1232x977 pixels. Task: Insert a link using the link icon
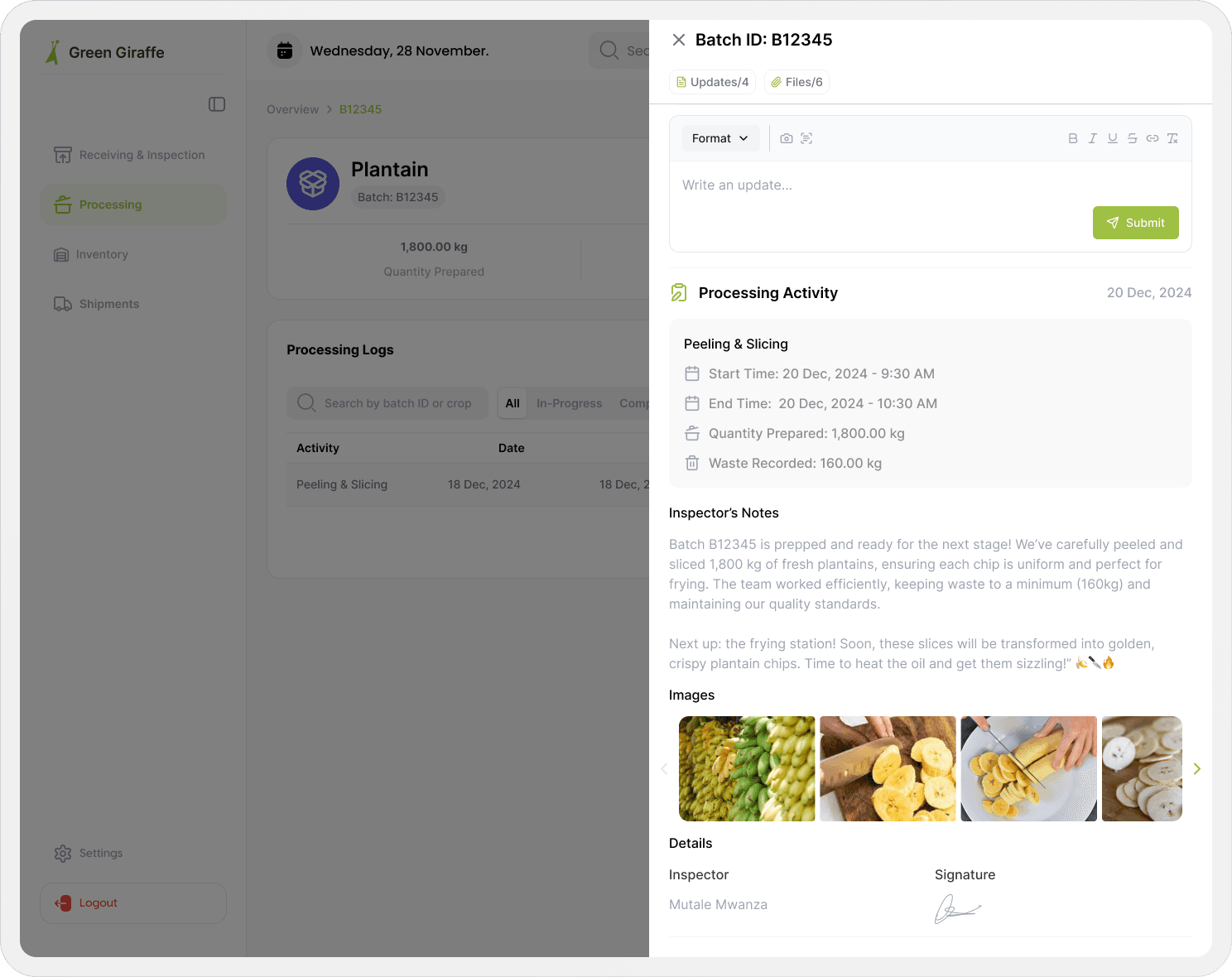[x=1153, y=138]
